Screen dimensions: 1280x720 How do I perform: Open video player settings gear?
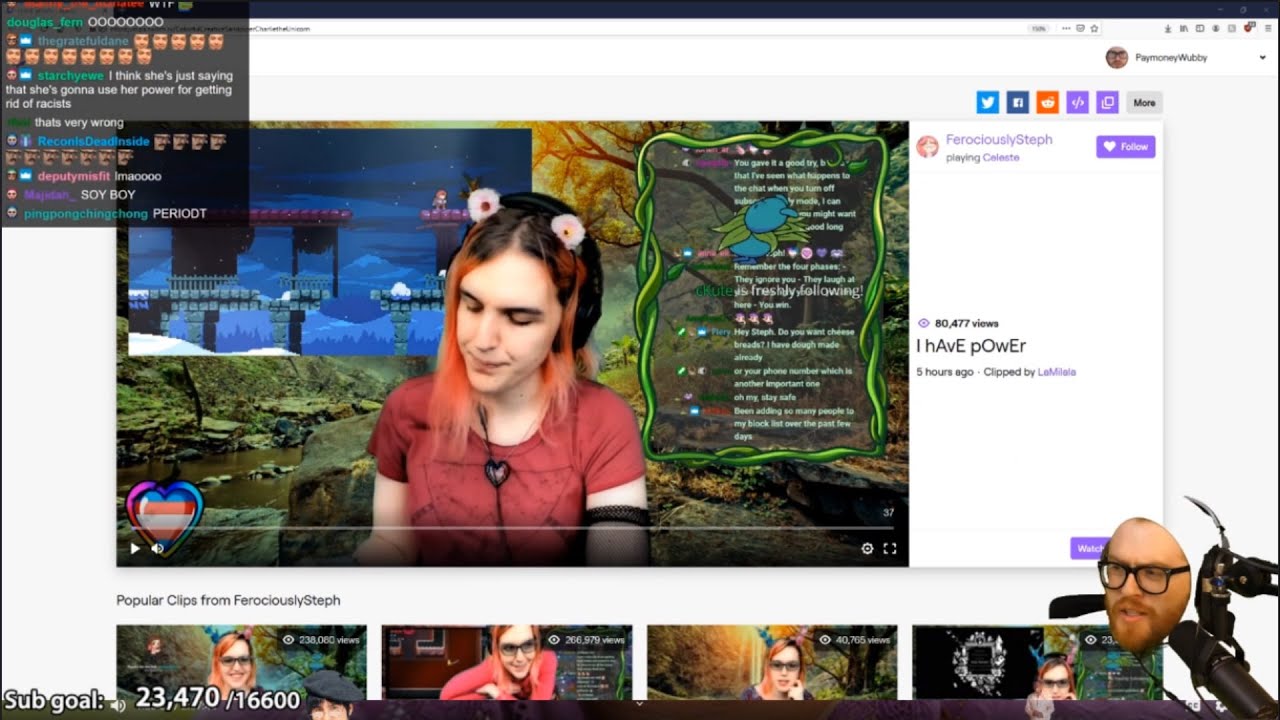(867, 548)
